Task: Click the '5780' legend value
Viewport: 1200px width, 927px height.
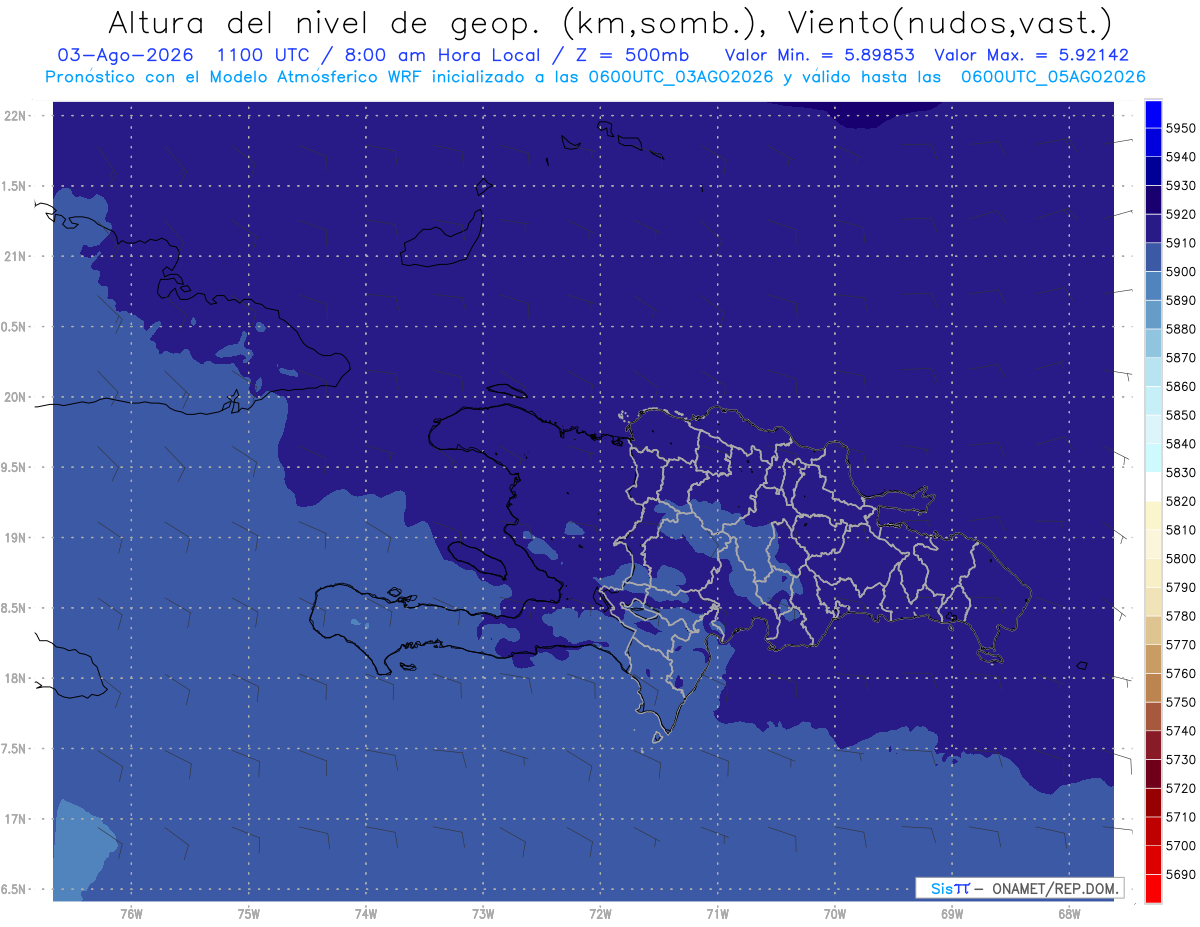Action: tap(1180, 616)
